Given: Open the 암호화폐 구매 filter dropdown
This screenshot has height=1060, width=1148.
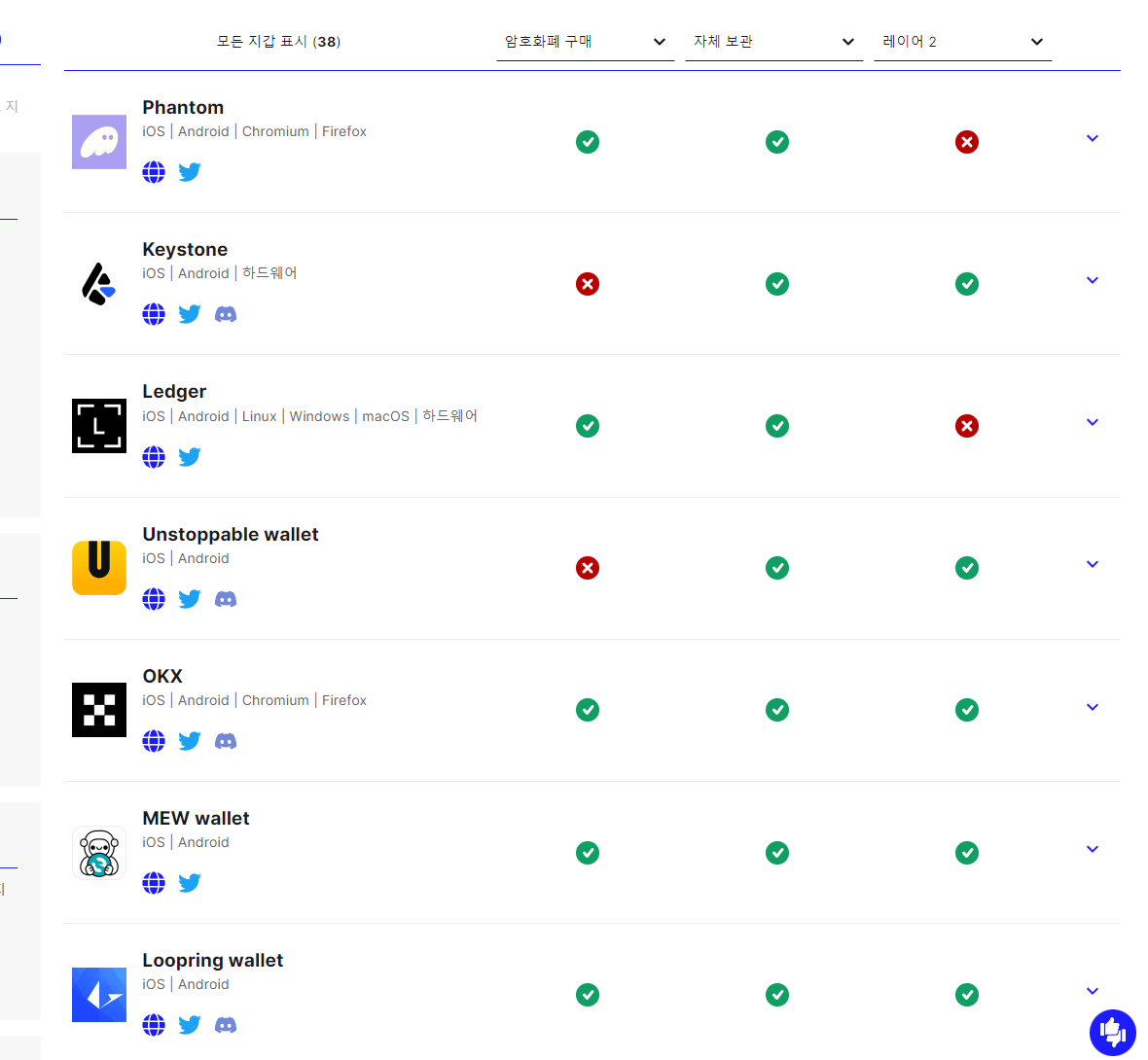Looking at the screenshot, I should [x=585, y=42].
